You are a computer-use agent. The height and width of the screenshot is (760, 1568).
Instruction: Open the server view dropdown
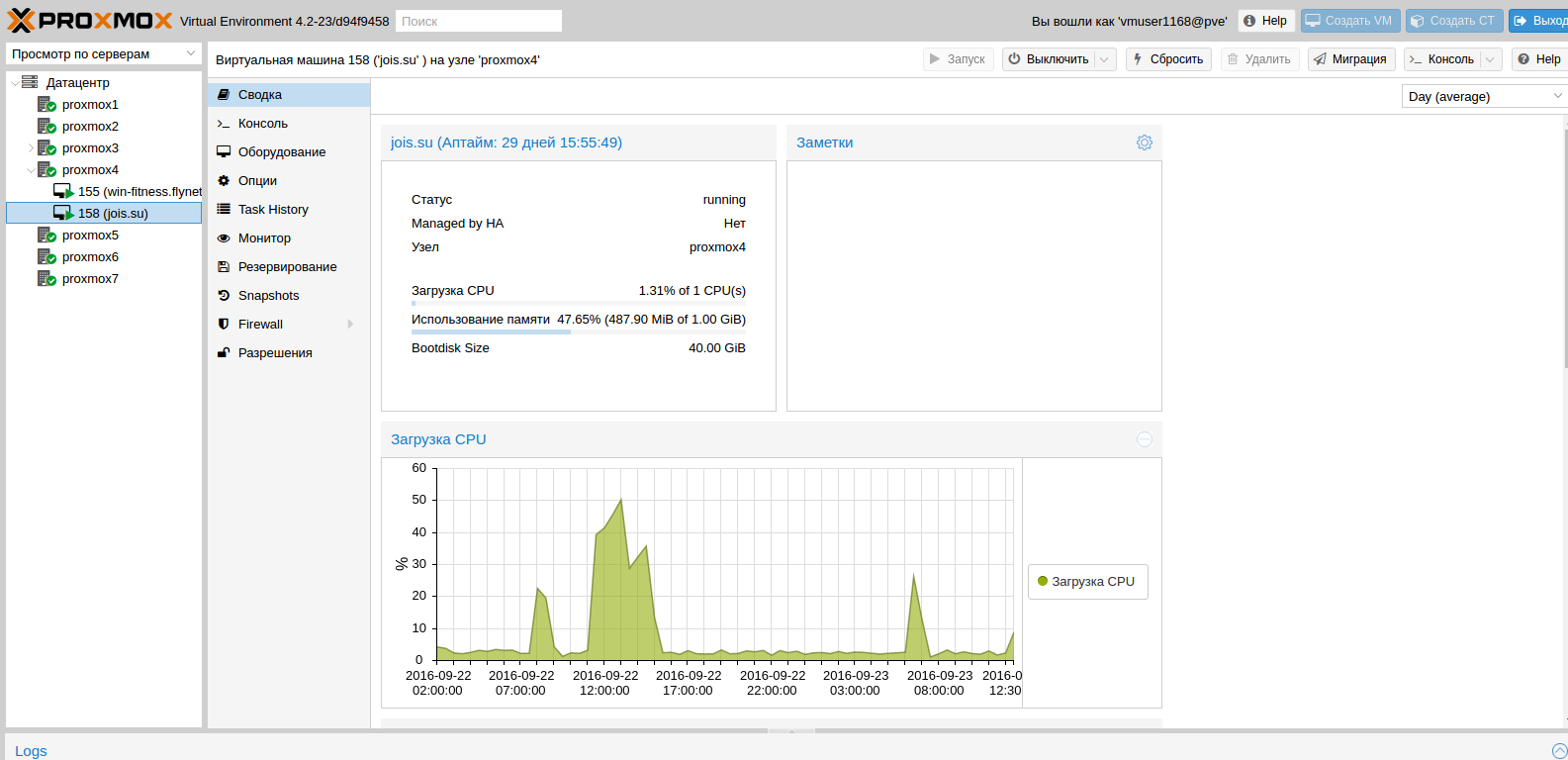tap(191, 53)
